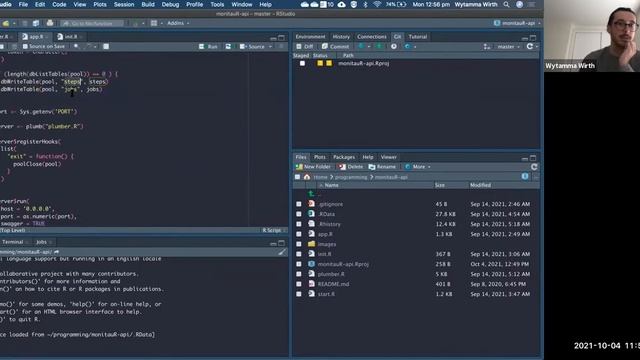
Task: Click the Git pull arrow icon
Action: point(361,47)
